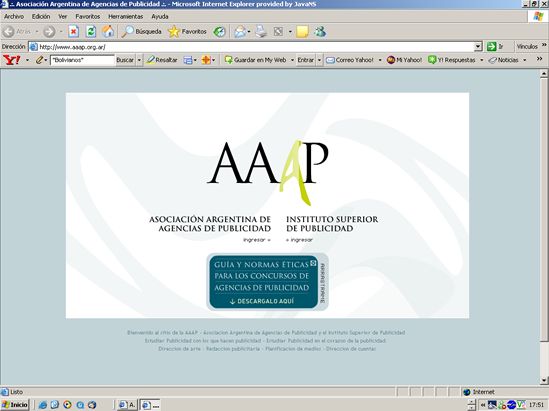
Task: Click the Internet zone indicator in status bar
Action: click(479, 392)
